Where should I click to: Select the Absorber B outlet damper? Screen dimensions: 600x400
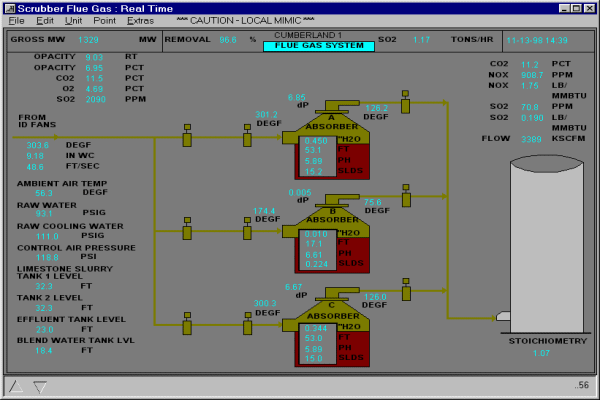click(x=405, y=195)
